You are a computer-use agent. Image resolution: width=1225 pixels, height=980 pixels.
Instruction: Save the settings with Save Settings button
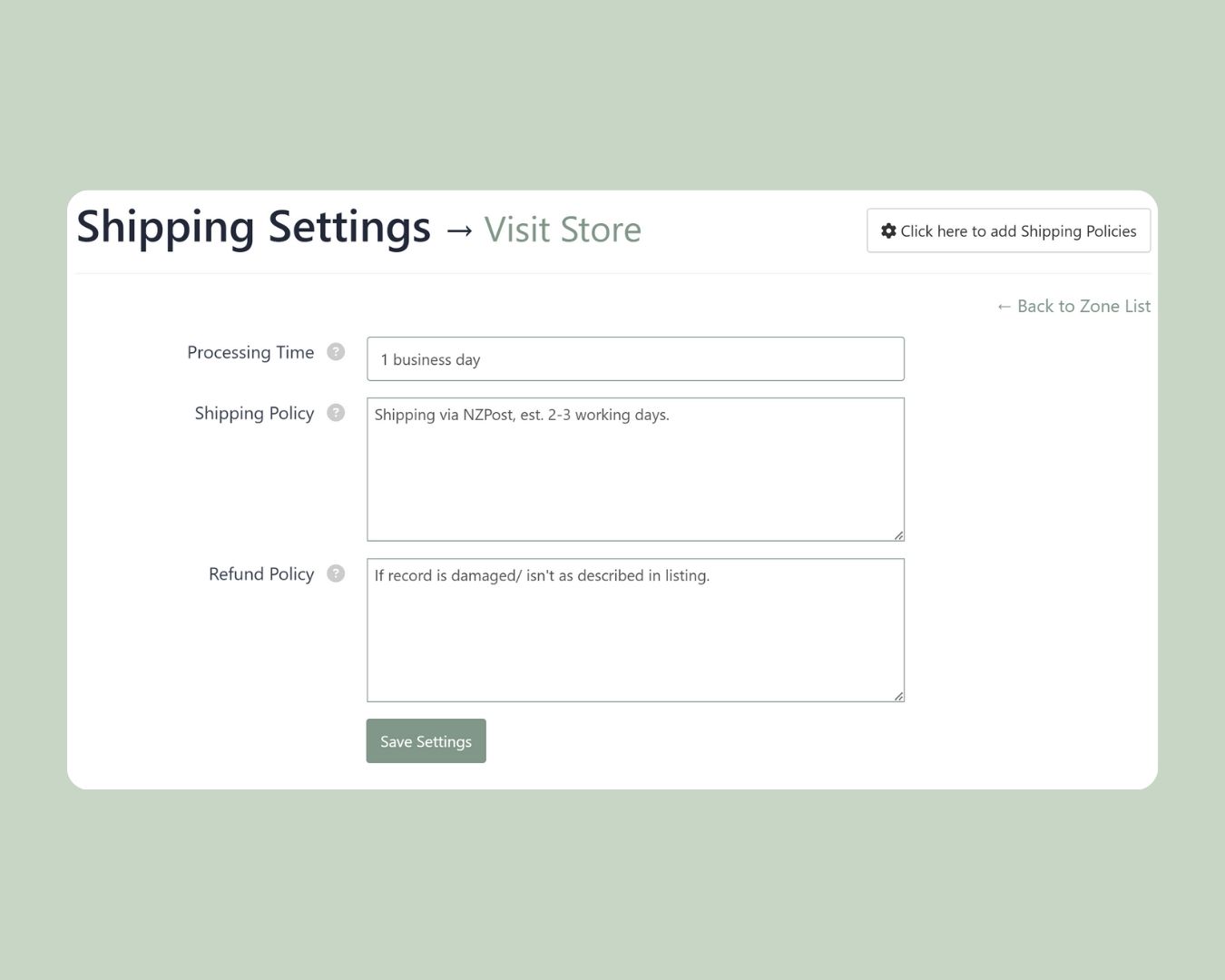pos(426,740)
